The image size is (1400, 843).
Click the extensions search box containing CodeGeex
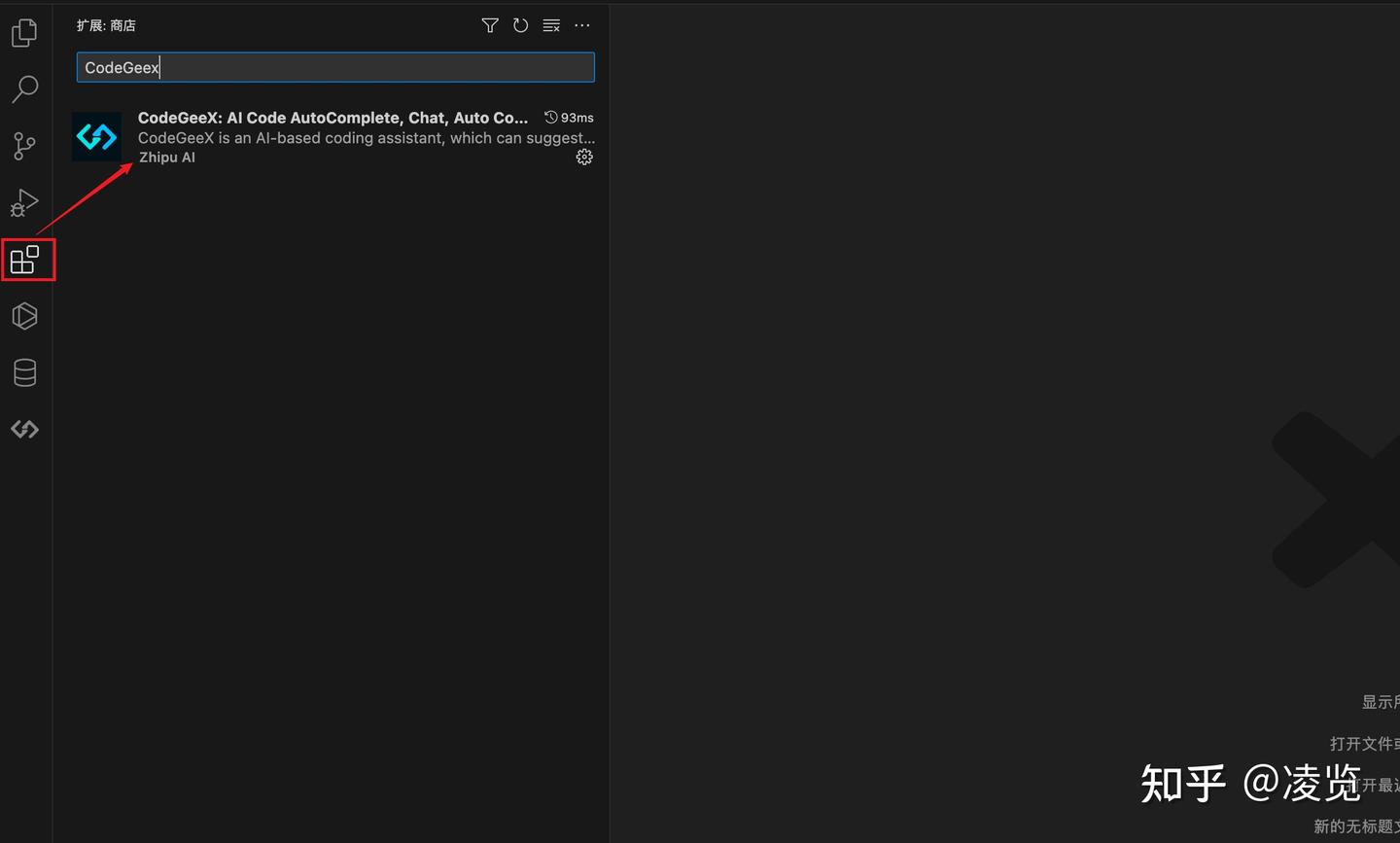[335, 67]
